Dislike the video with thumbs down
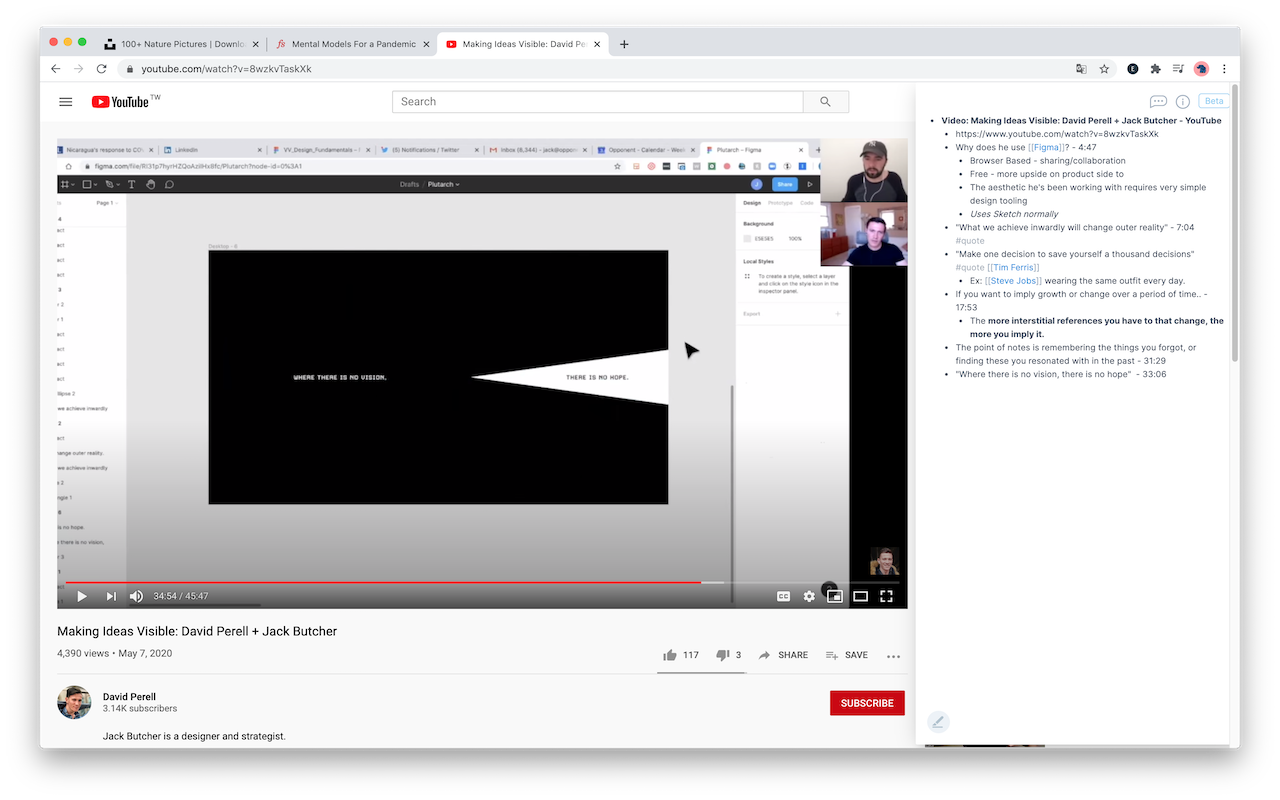 point(722,655)
